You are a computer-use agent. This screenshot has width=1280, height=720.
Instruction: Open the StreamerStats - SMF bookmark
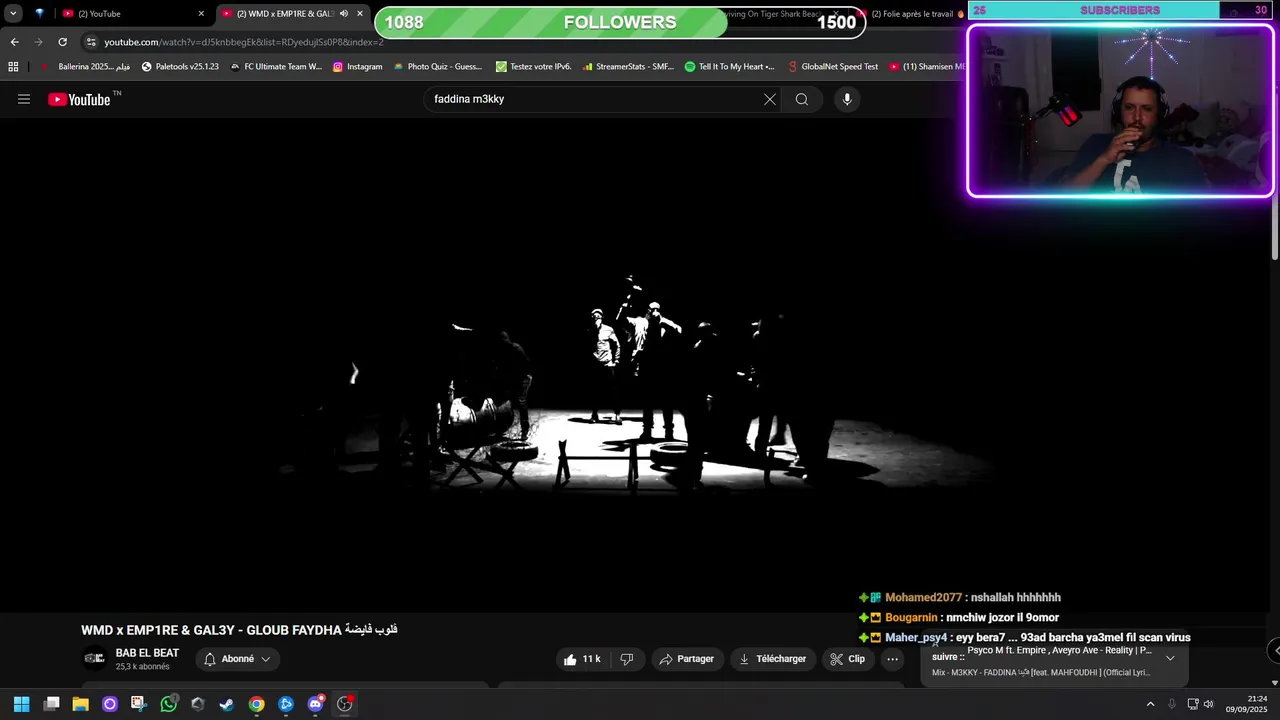click(x=627, y=67)
